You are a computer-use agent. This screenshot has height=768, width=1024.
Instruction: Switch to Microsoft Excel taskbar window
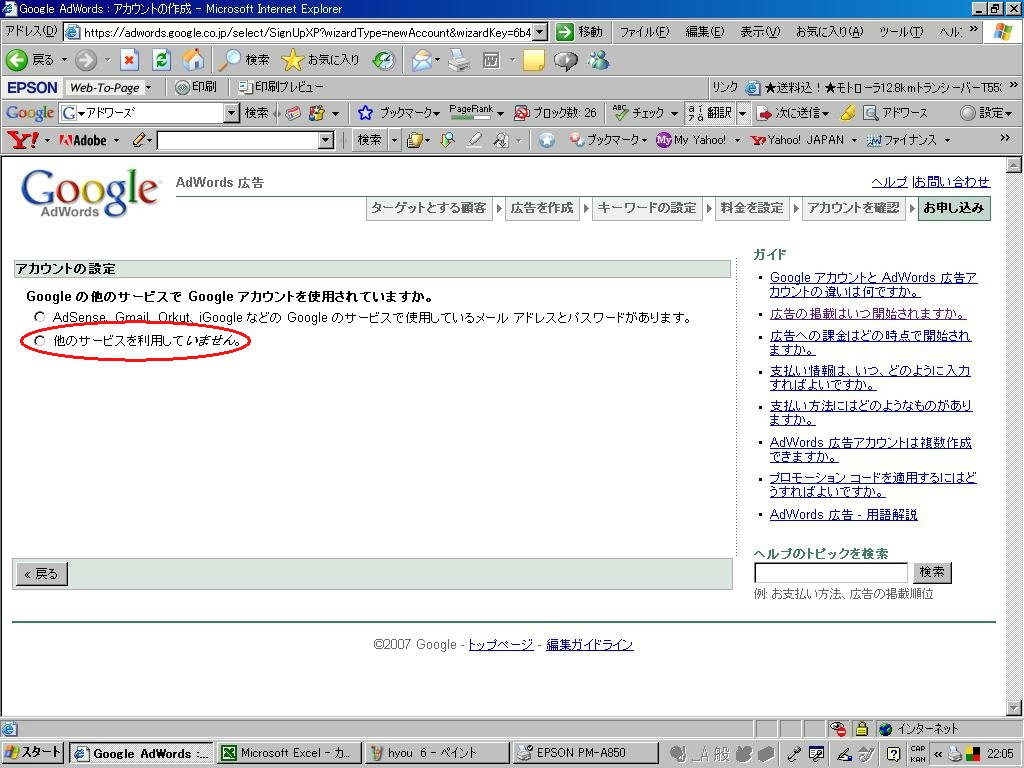click(x=287, y=753)
